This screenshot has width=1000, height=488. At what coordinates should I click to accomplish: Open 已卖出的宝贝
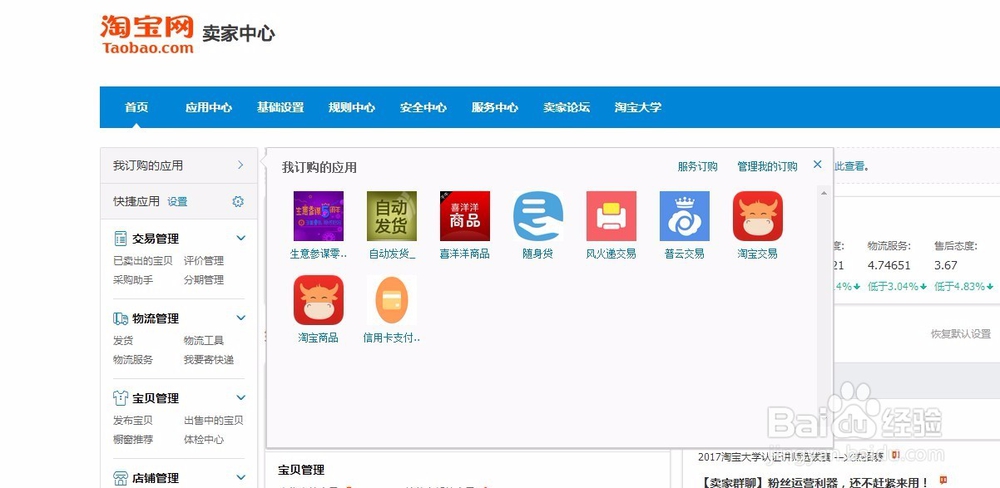click(x=143, y=261)
